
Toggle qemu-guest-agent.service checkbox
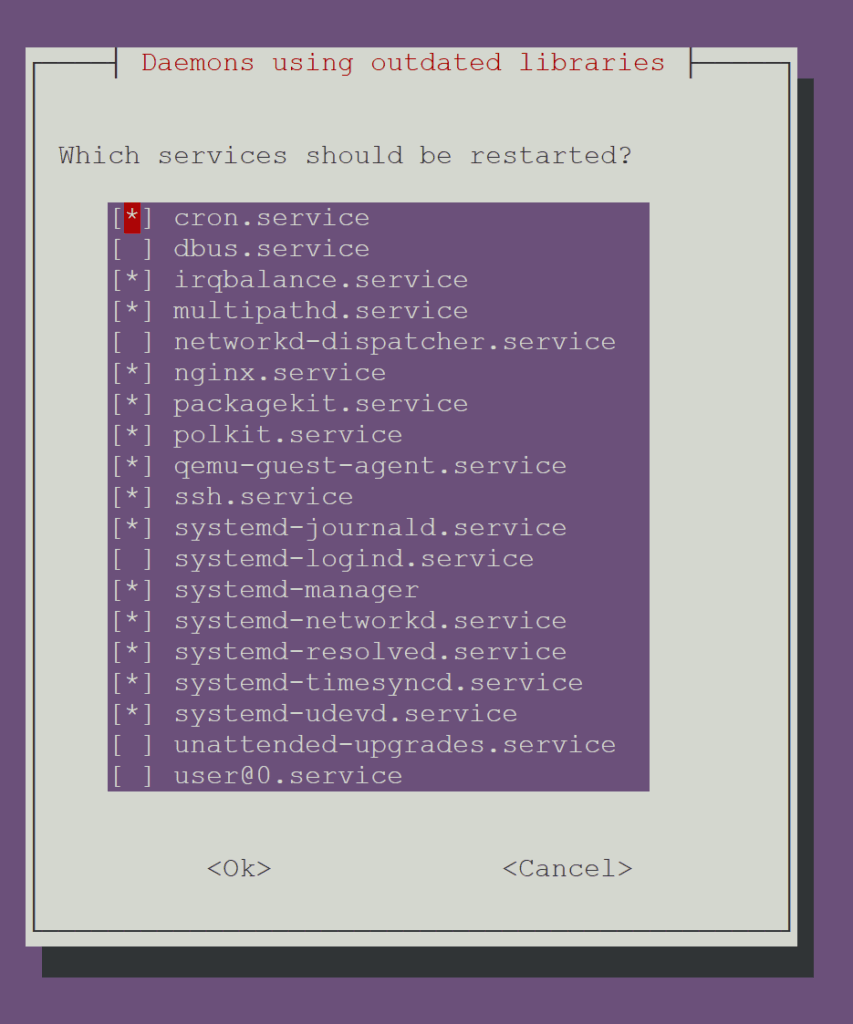(x=132, y=466)
